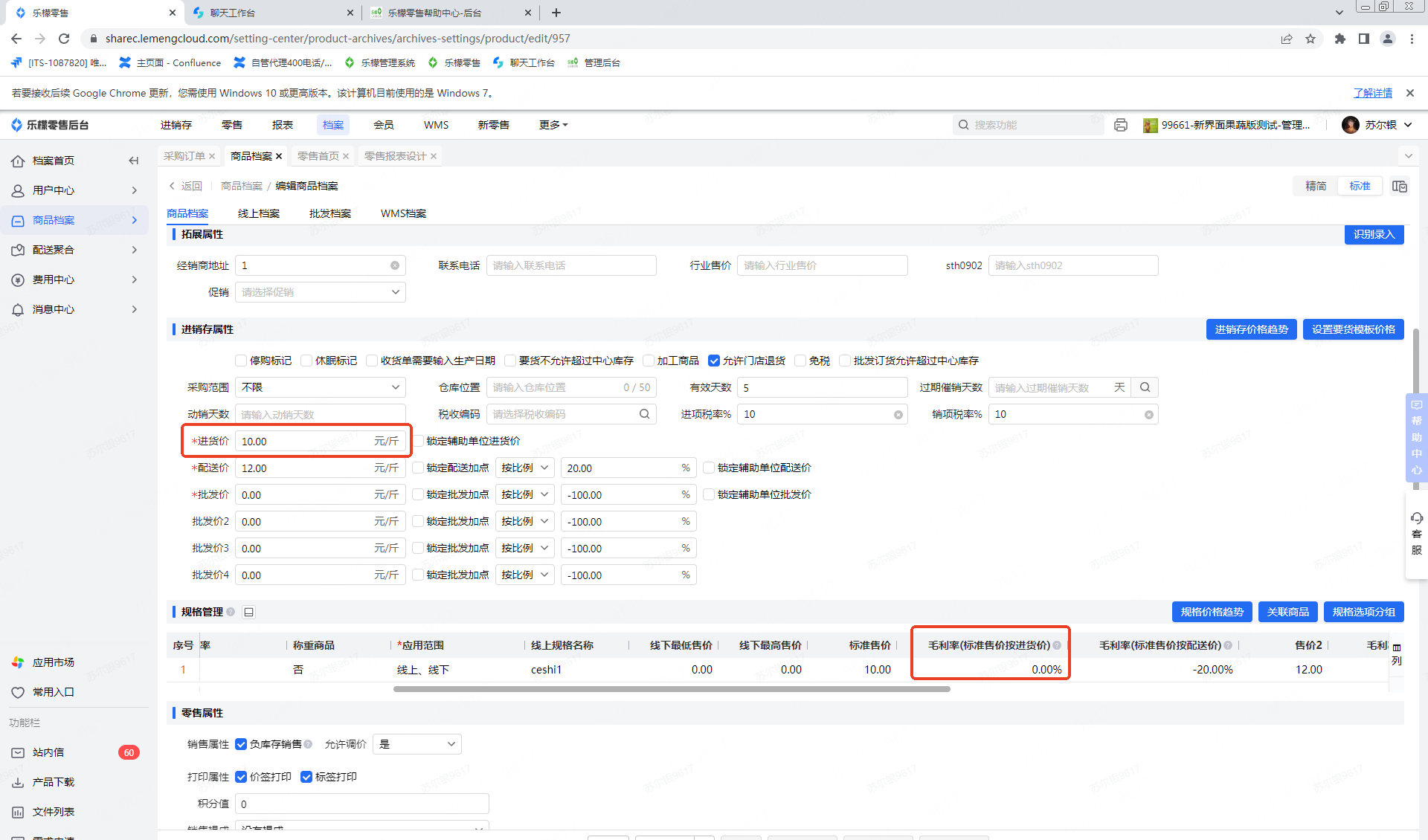Viewport: 1428px width, 840px height.
Task: Open the 允许调价 dropdown set to 是
Action: (416, 744)
